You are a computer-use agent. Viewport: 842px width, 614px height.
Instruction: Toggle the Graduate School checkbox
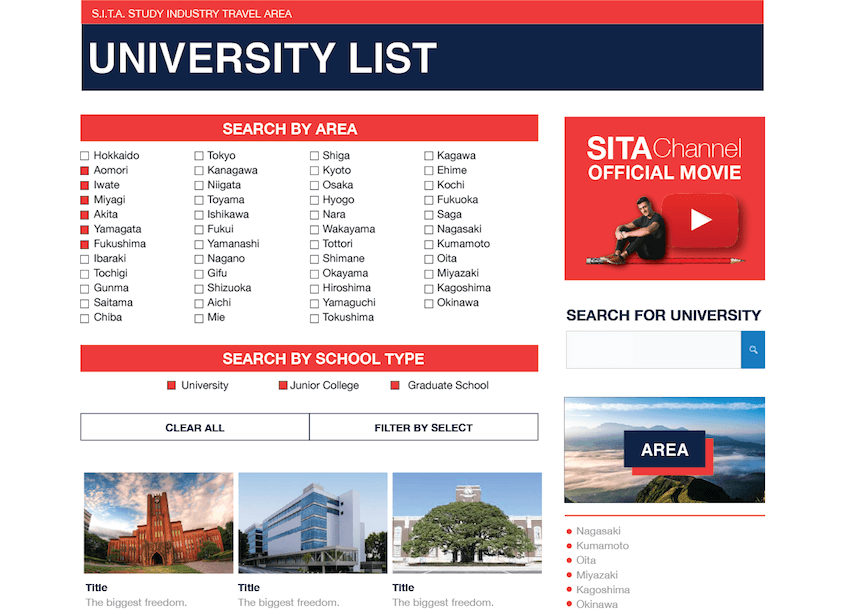coord(395,385)
